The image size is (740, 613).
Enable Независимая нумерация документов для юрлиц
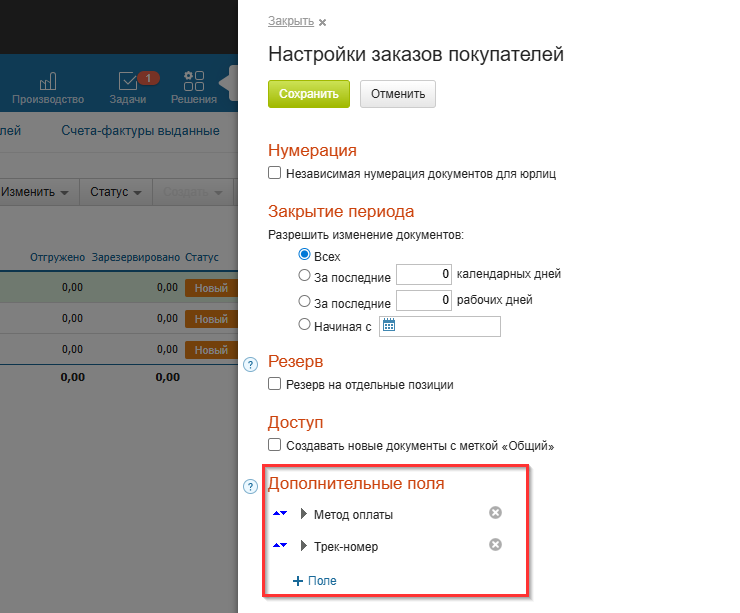coord(275,173)
